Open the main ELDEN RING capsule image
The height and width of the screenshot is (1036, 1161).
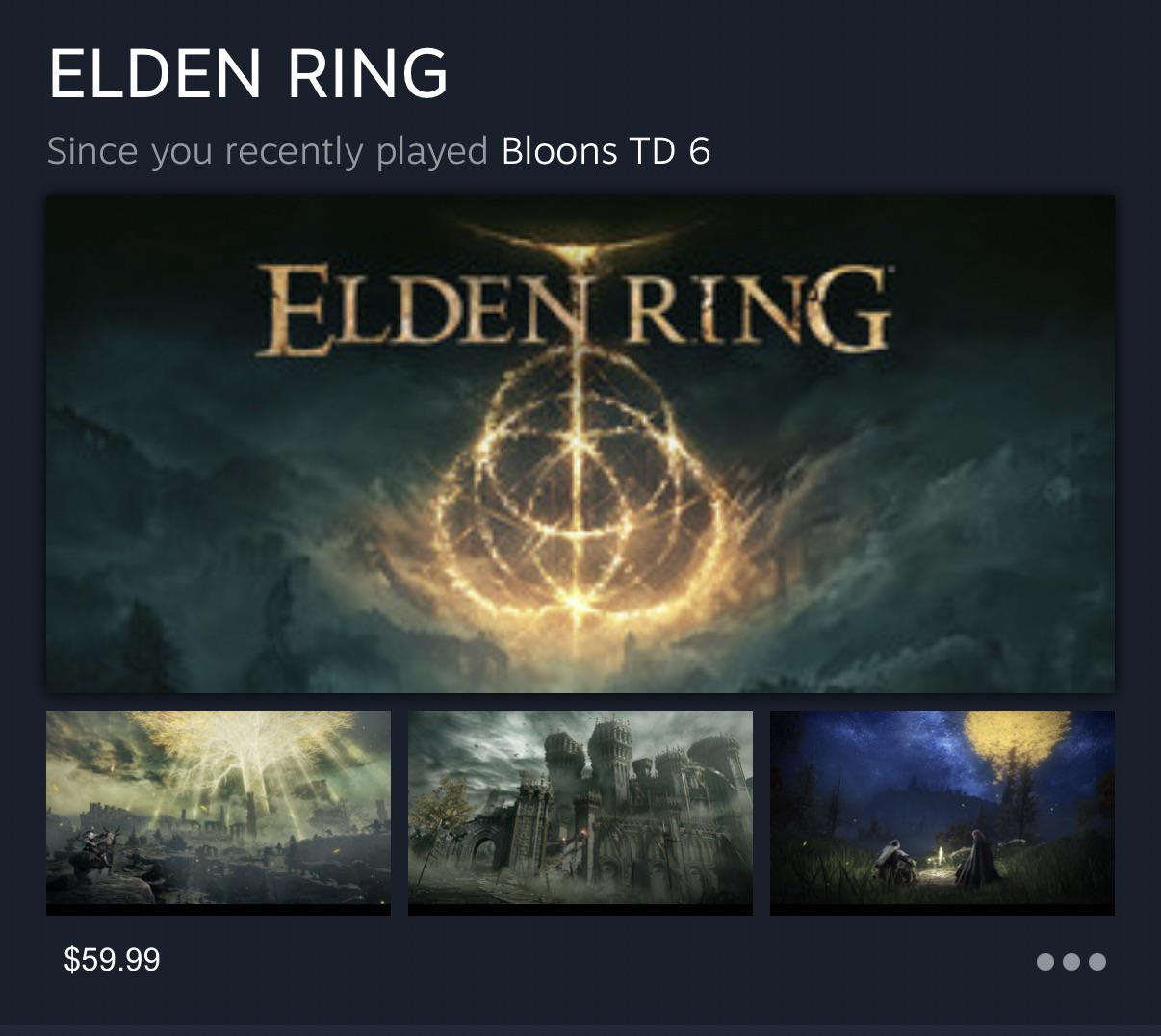pos(580,444)
